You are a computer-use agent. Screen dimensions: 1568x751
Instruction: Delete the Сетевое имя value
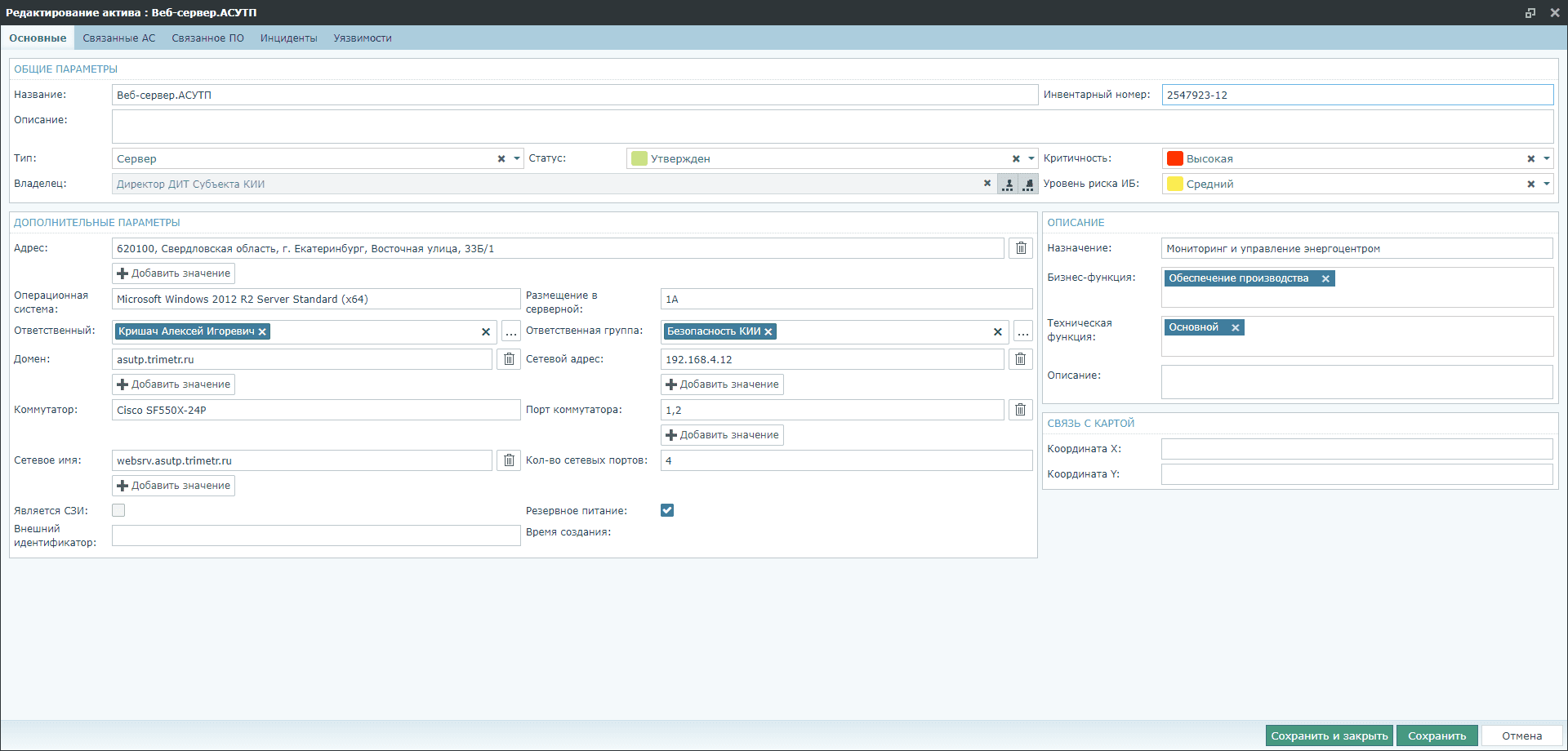pos(509,460)
